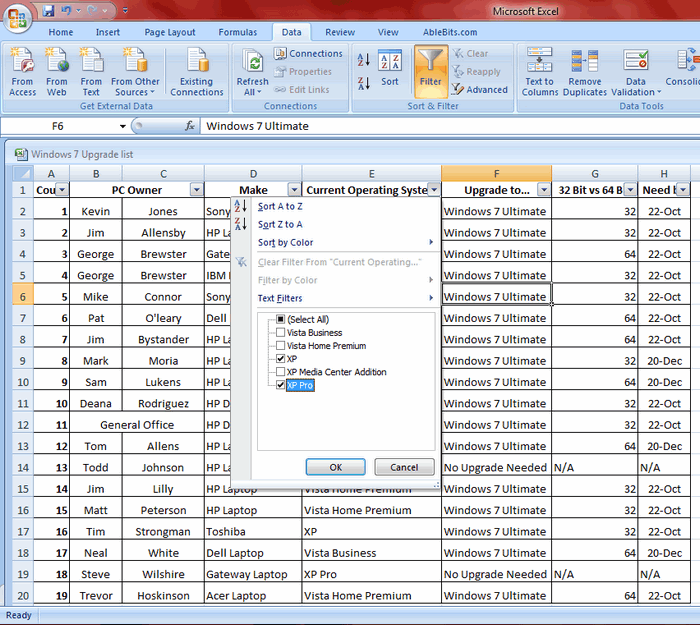Import data From Web
This screenshot has width=700, height=625.
coord(57,72)
